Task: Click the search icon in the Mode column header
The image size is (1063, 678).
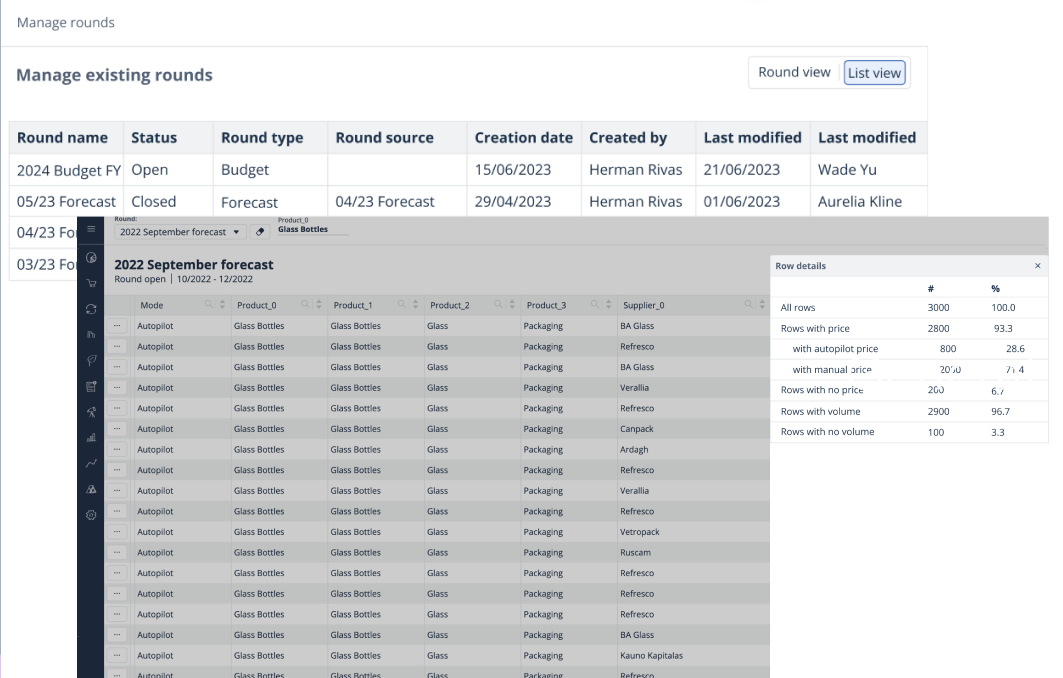Action: pyautogui.click(x=209, y=305)
